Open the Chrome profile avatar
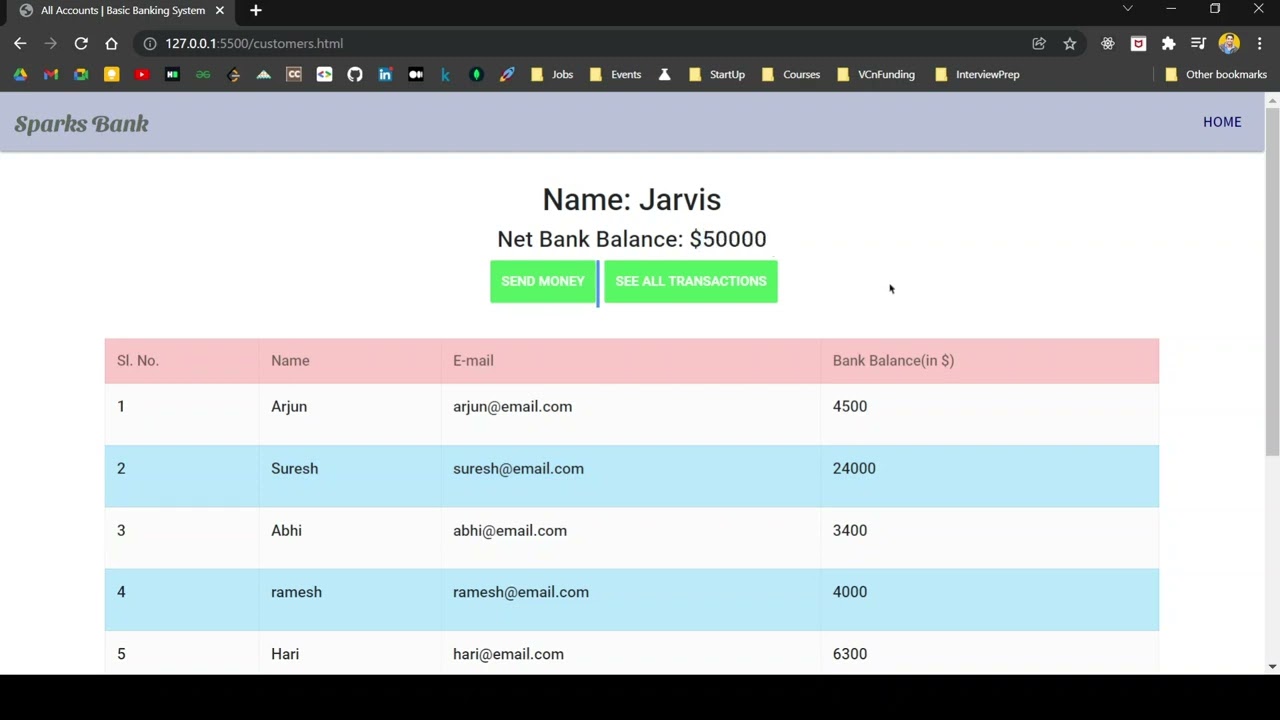The height and width of the screenshot is (720, 1280). pyautogui.click(x=1229, y=43)
